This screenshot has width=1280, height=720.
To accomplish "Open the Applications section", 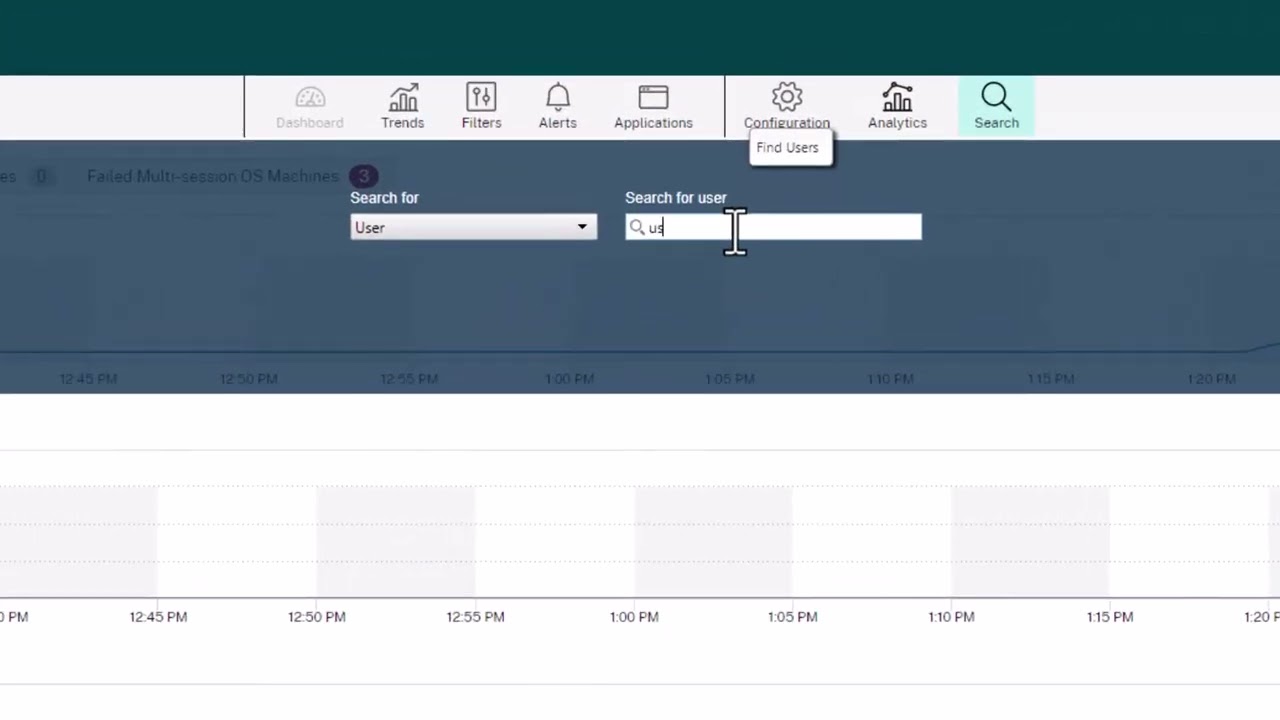I will click(x=653, y=106).
